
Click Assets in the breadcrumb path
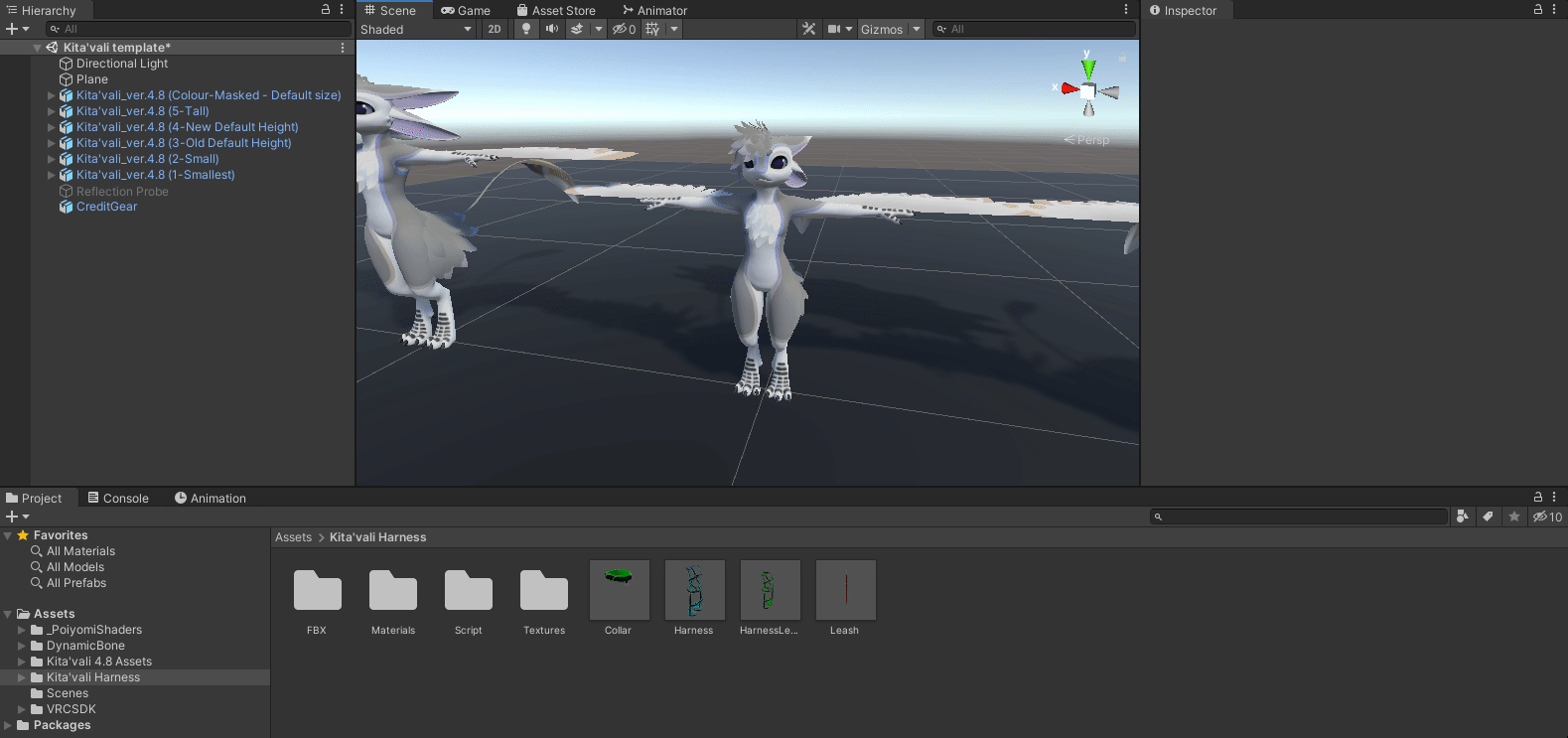(x=294, y=537)
